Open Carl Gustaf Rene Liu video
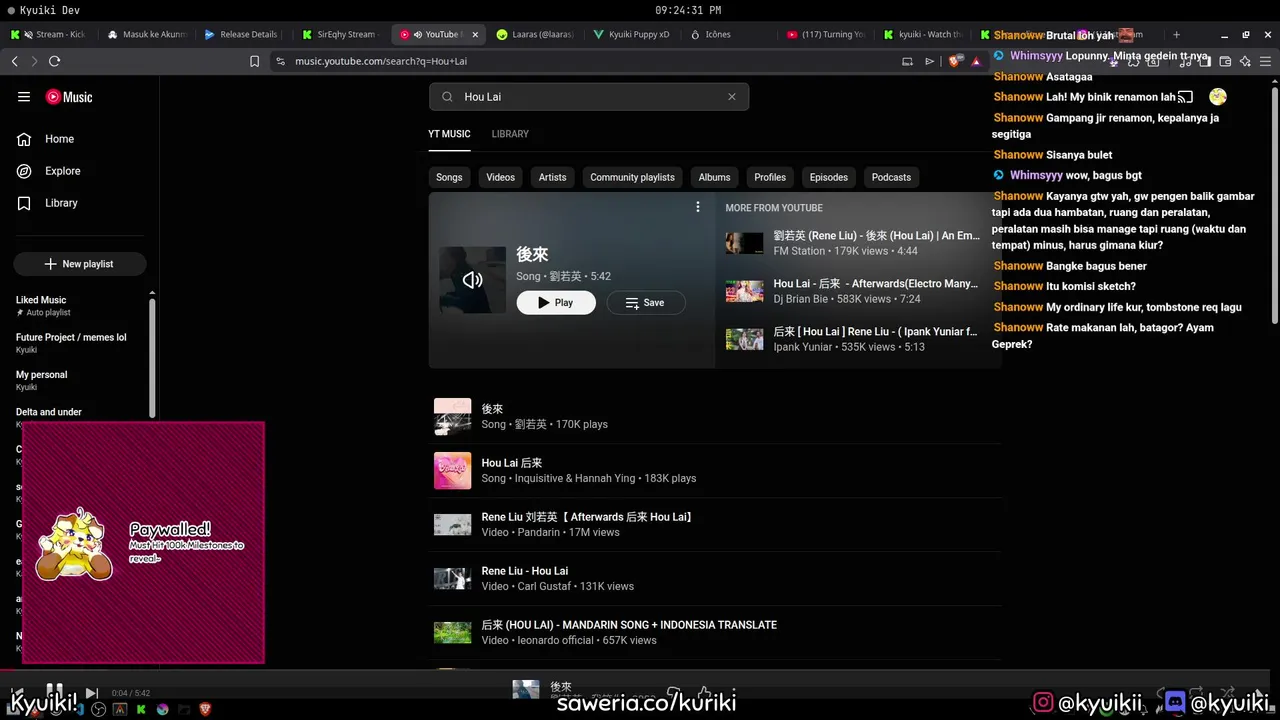1280x720 pixels. [715, 579]
